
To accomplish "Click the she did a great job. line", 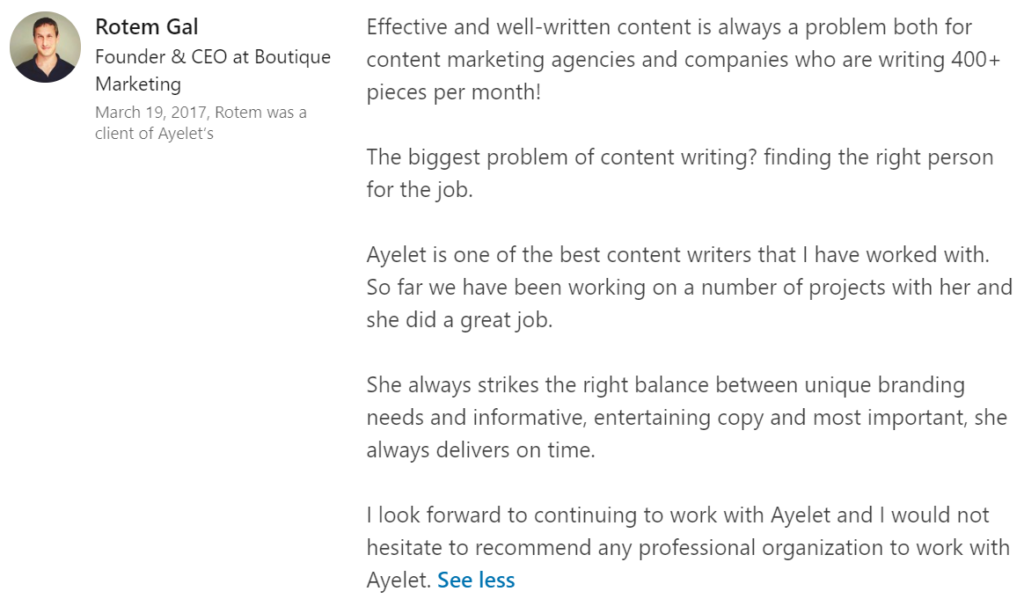I will [x=459, y=320].
